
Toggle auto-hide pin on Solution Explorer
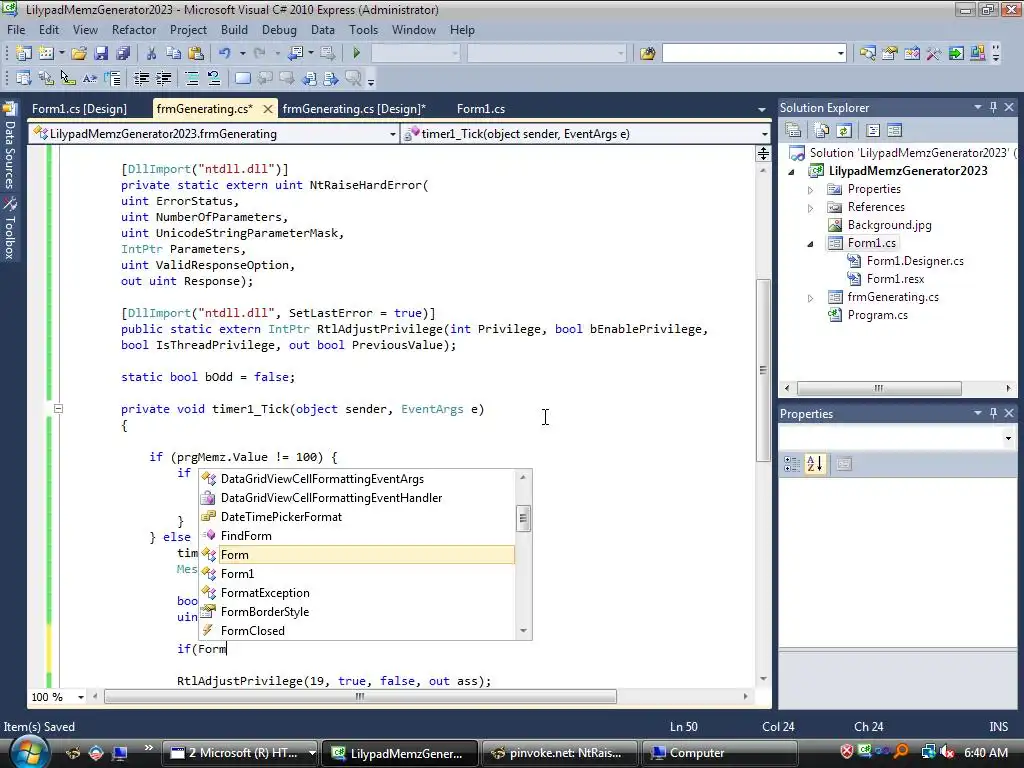click(993, 107)
